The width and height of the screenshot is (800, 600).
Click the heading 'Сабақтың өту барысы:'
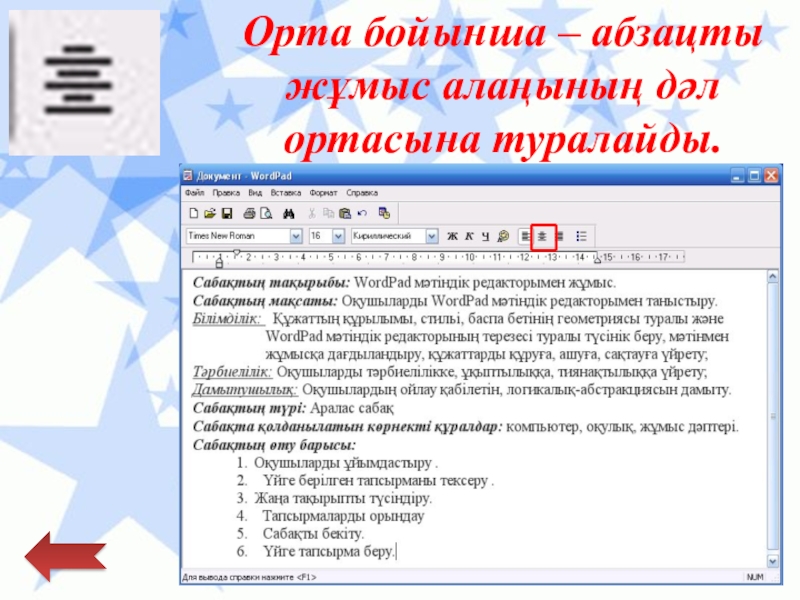point(274,445)
